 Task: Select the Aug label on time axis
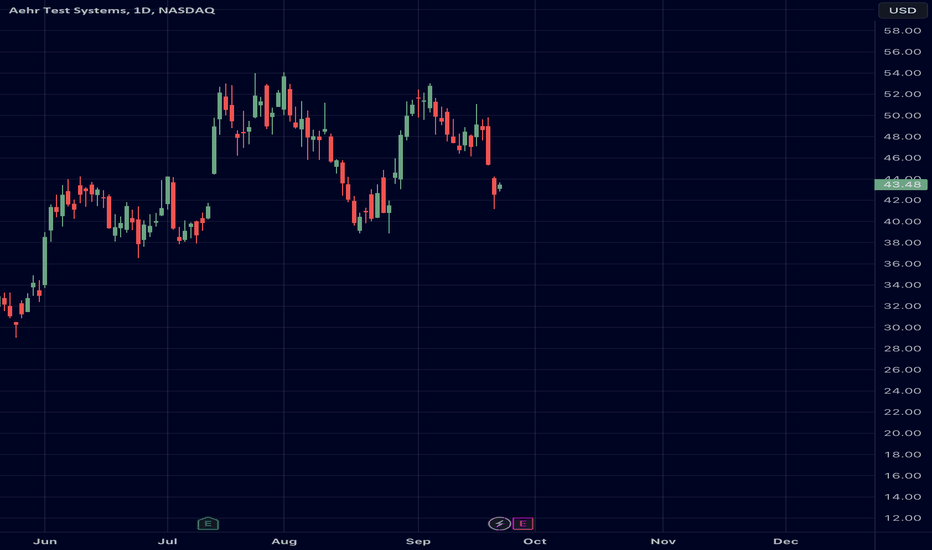(x=284, y=541)
